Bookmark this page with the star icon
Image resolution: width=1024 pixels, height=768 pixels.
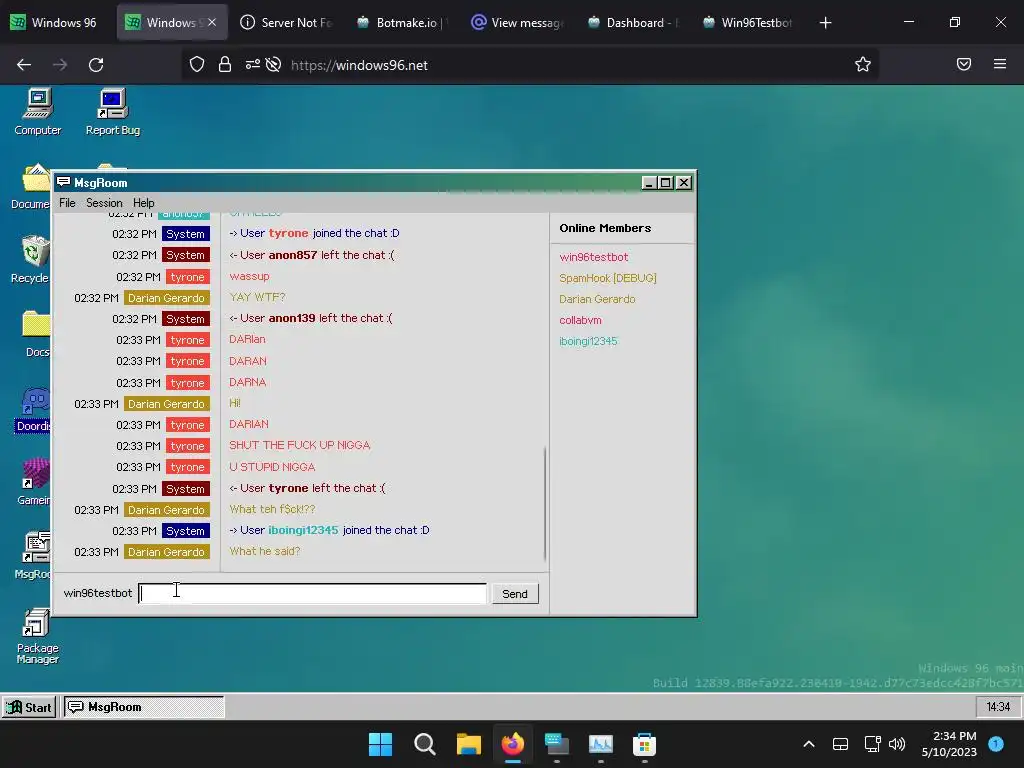pos(863,65)
